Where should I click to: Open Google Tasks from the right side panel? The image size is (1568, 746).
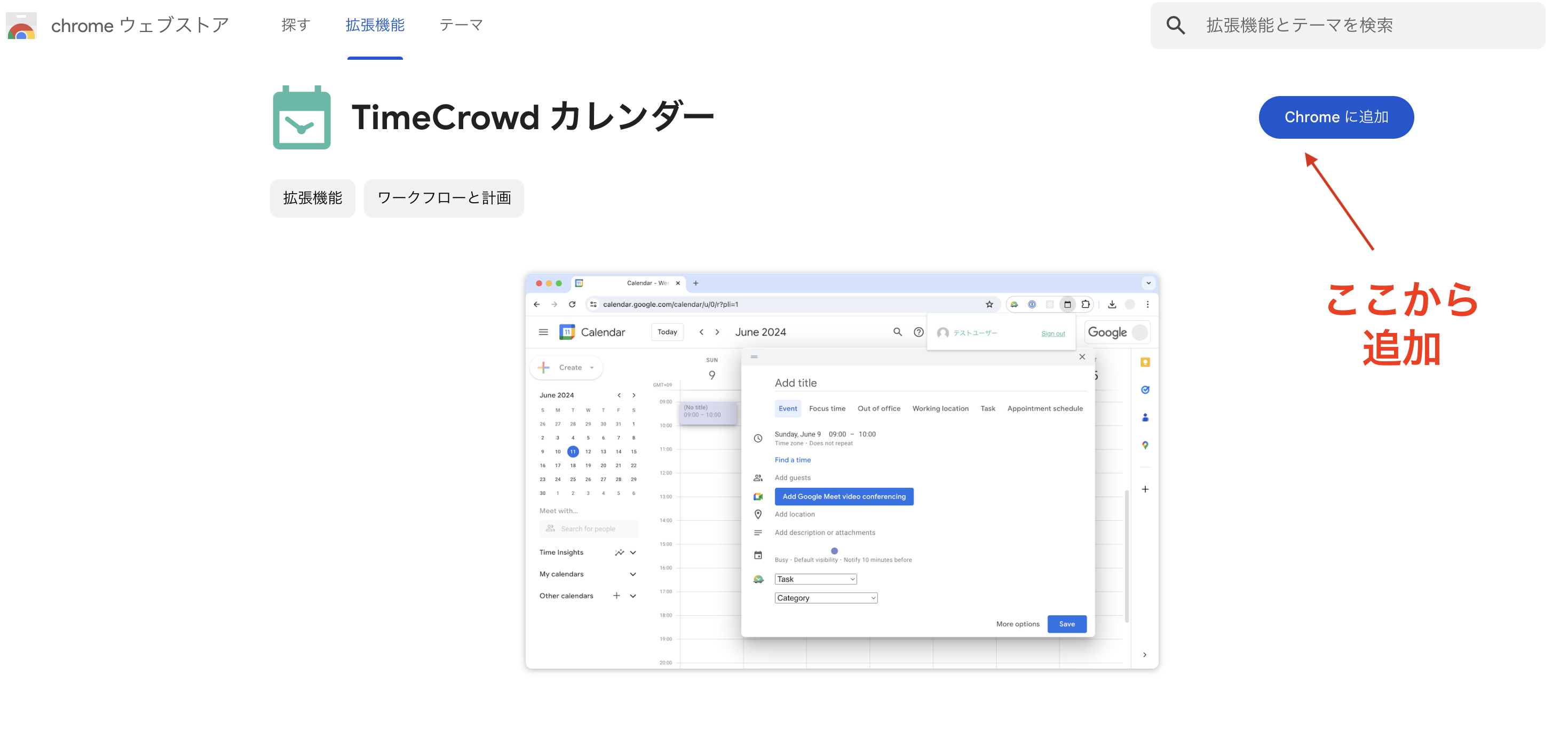(x=1145, y=390)
